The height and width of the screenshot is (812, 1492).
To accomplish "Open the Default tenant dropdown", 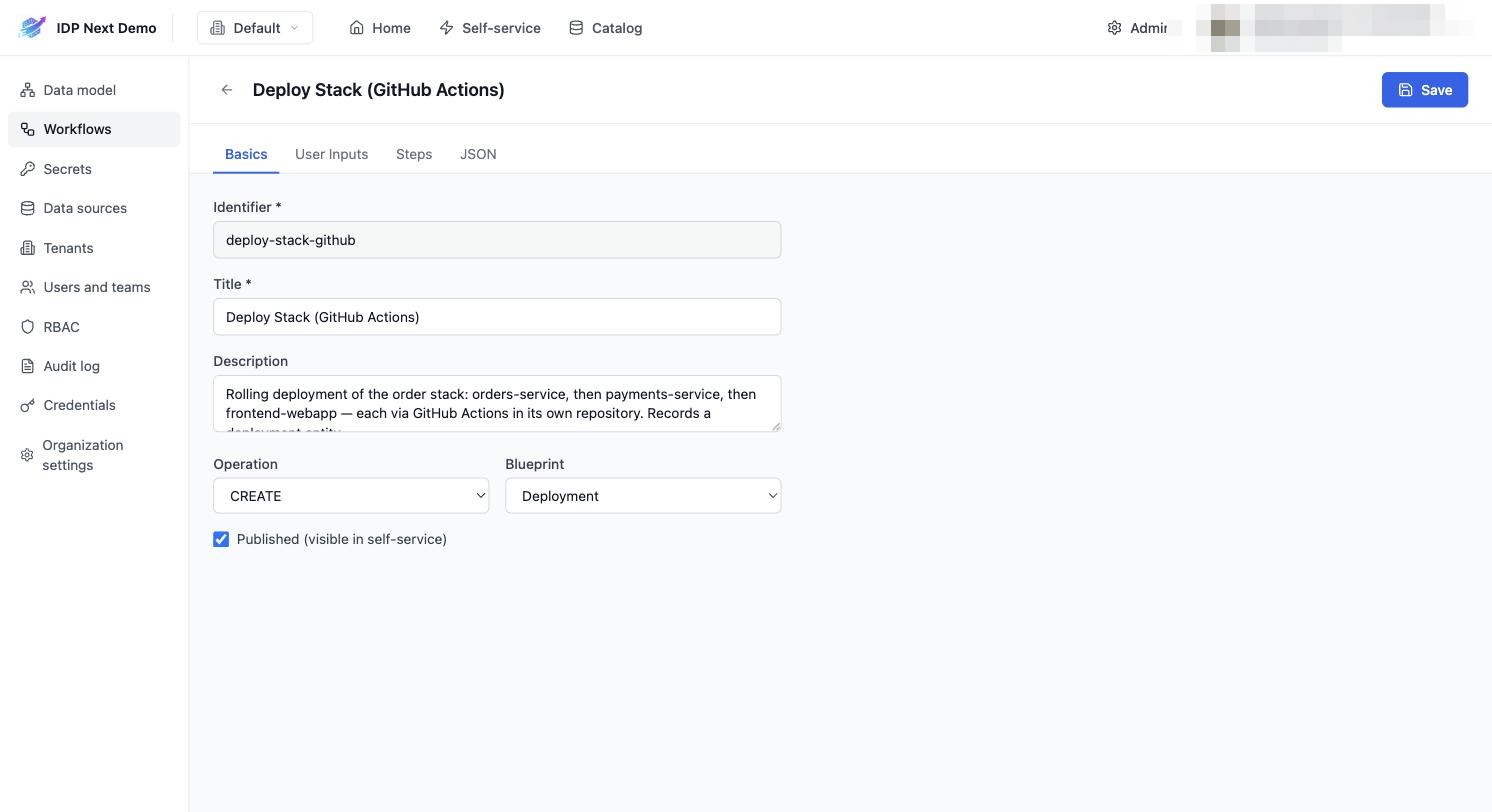I will click(255, 28).
